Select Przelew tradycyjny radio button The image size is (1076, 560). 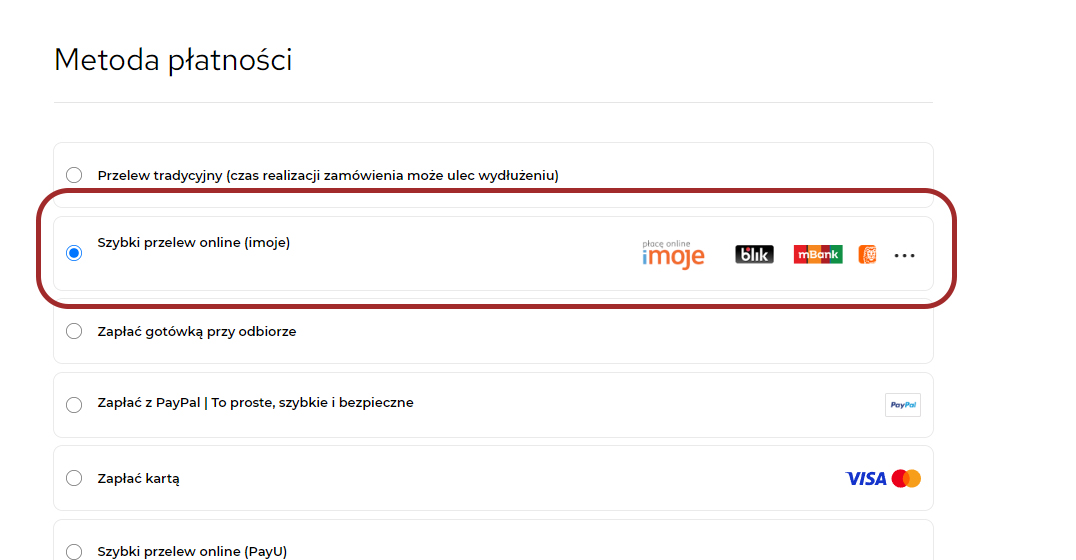coord(74,175)
